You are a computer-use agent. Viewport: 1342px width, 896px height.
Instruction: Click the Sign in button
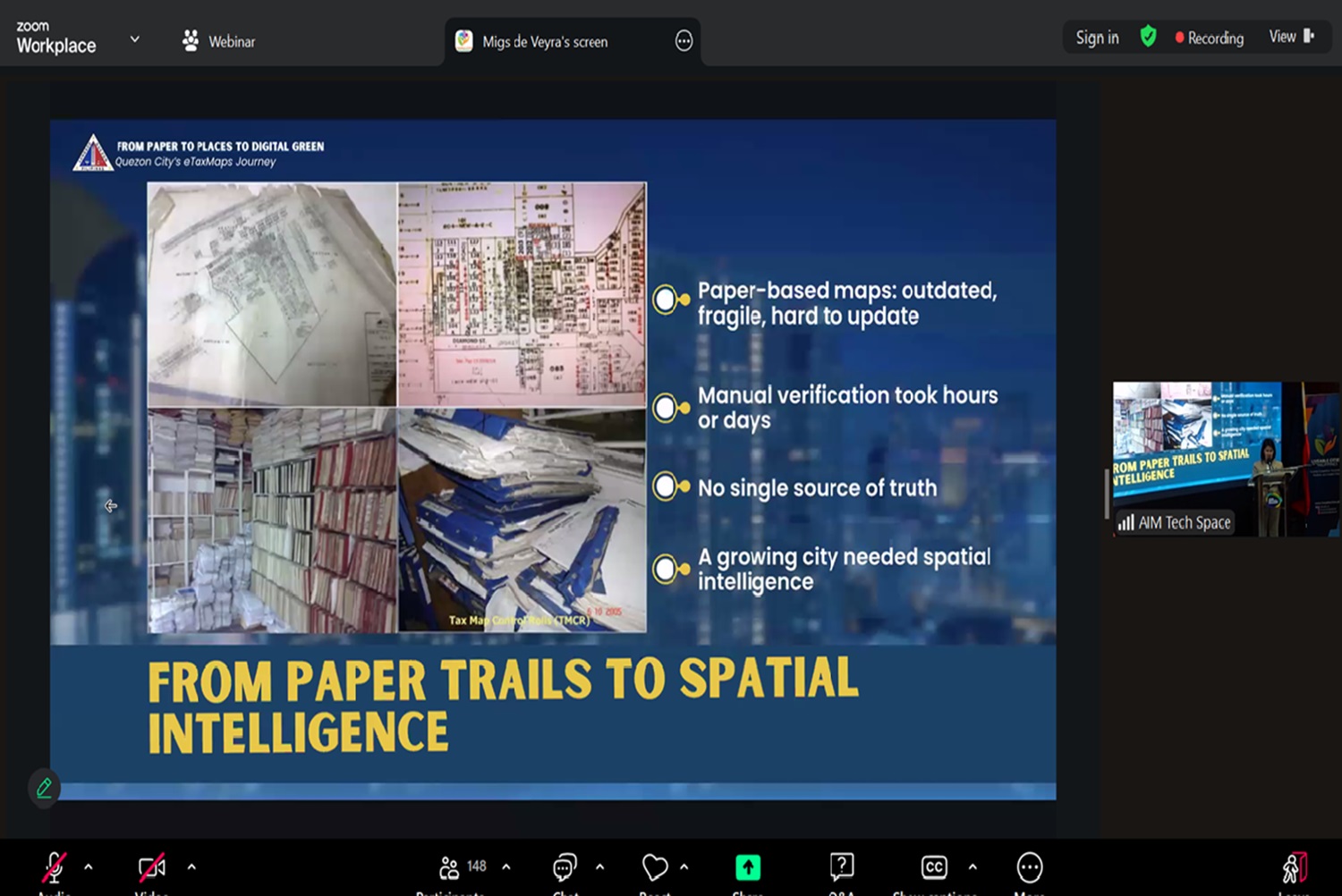click(x=1097, y=38)
